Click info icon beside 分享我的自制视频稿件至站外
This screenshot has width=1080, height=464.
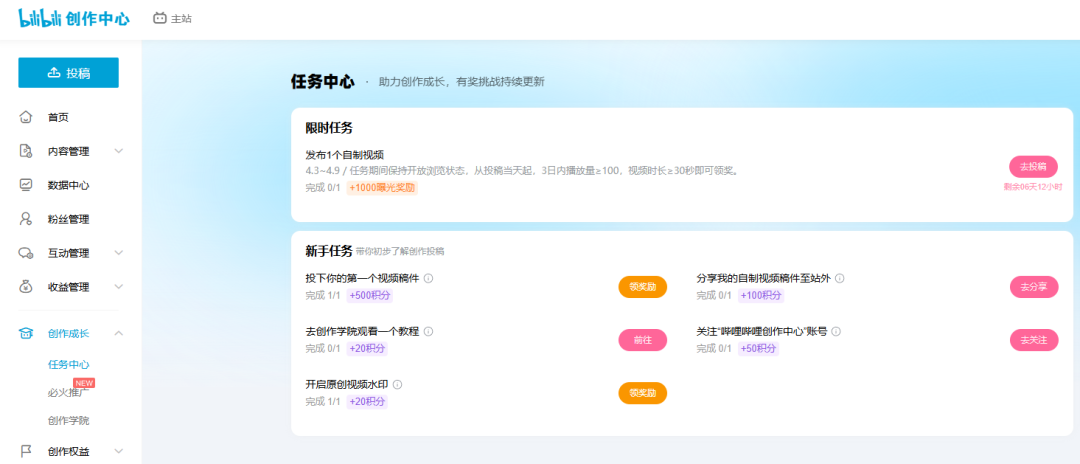point(840,278)
